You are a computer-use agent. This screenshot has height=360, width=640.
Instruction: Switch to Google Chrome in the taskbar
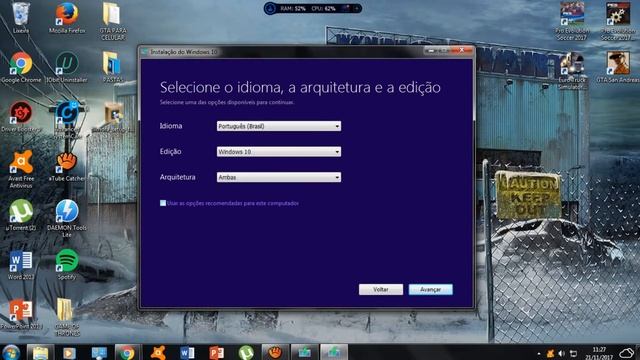coord(127,352)
